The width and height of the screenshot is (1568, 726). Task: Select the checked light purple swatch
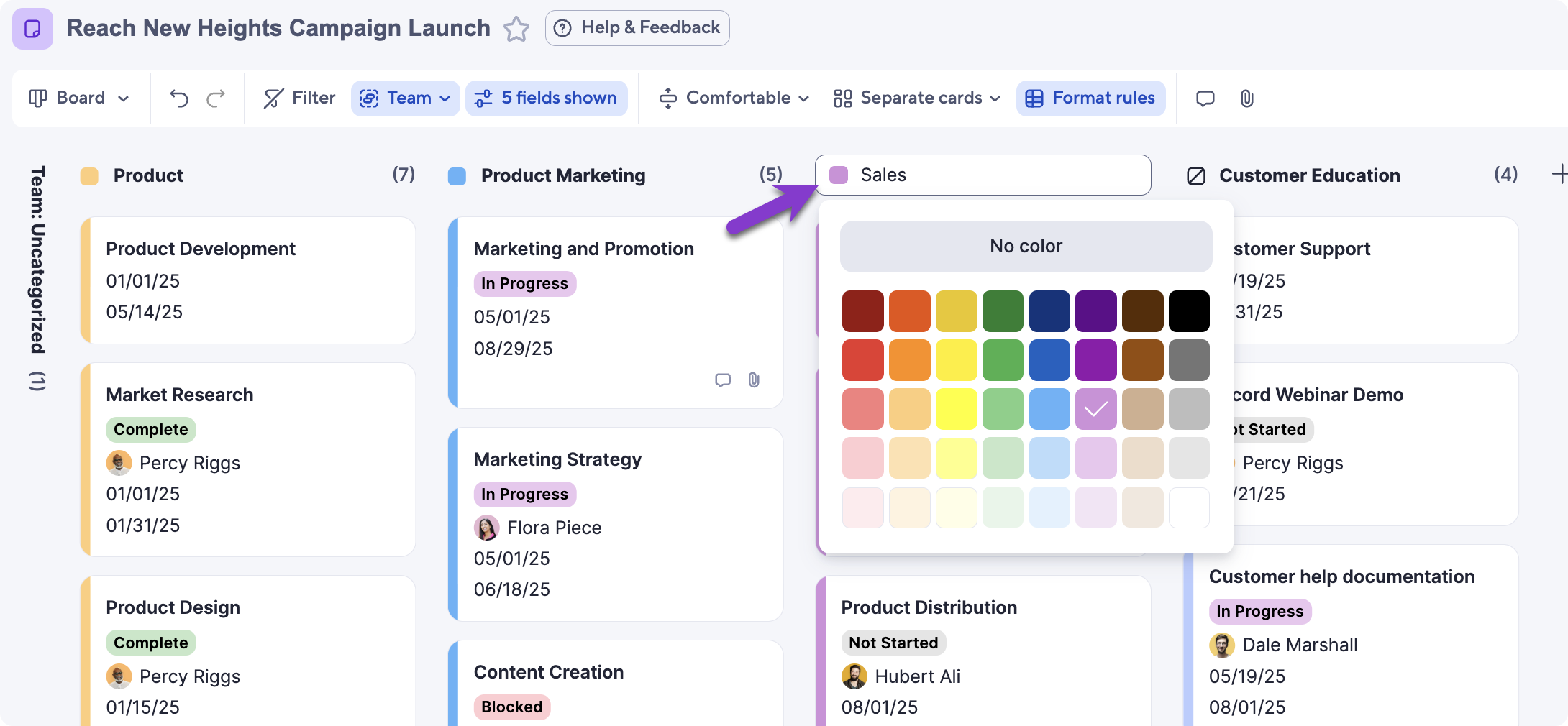click(x=1095, y=409)
